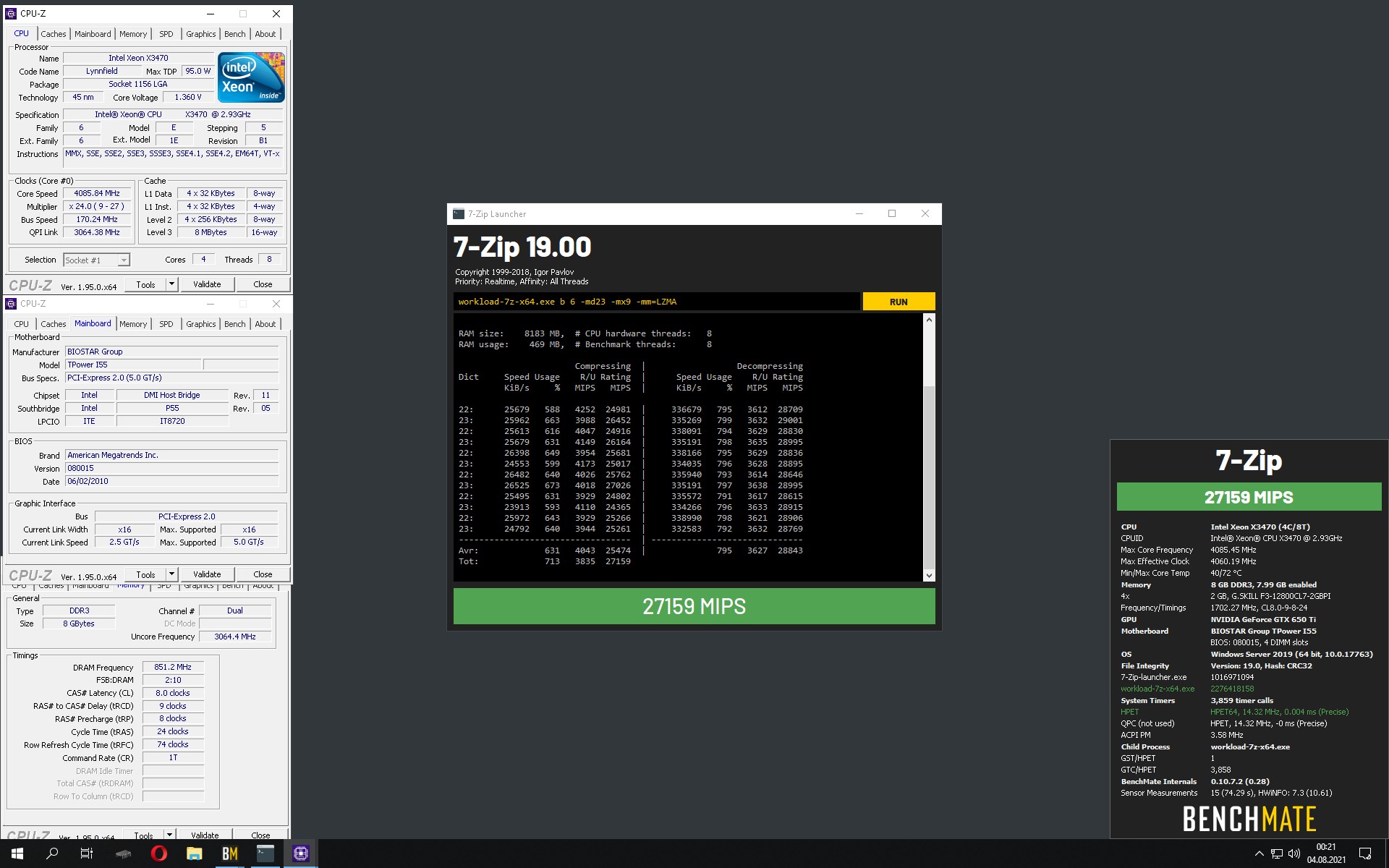Select DRAM Frequency 851.2 MHz value
Viewport: 1389px width, 868px height.
point(173,667)
